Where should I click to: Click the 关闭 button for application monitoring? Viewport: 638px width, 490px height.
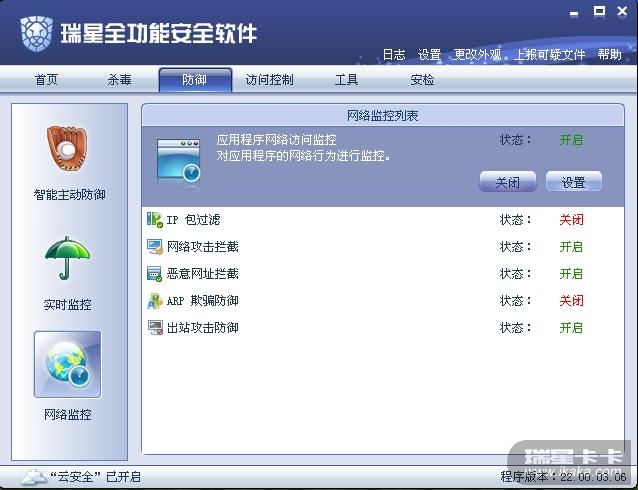[x=508, y=182]
